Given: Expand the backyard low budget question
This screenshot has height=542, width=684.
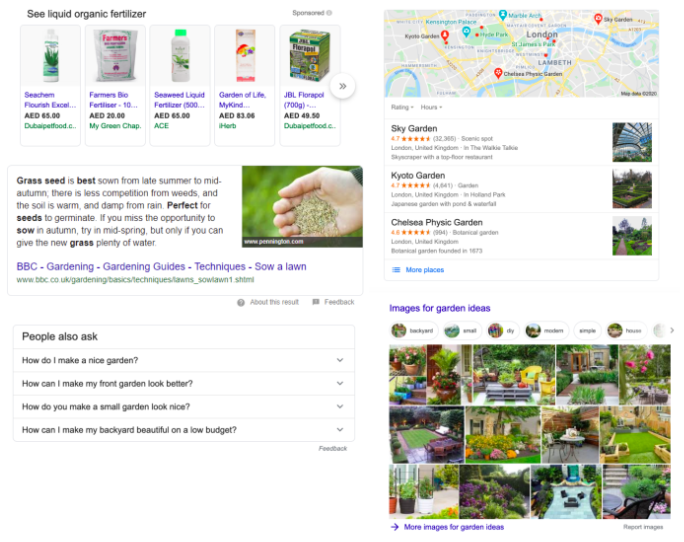Looking at the screenshot, I should [184, 430].
